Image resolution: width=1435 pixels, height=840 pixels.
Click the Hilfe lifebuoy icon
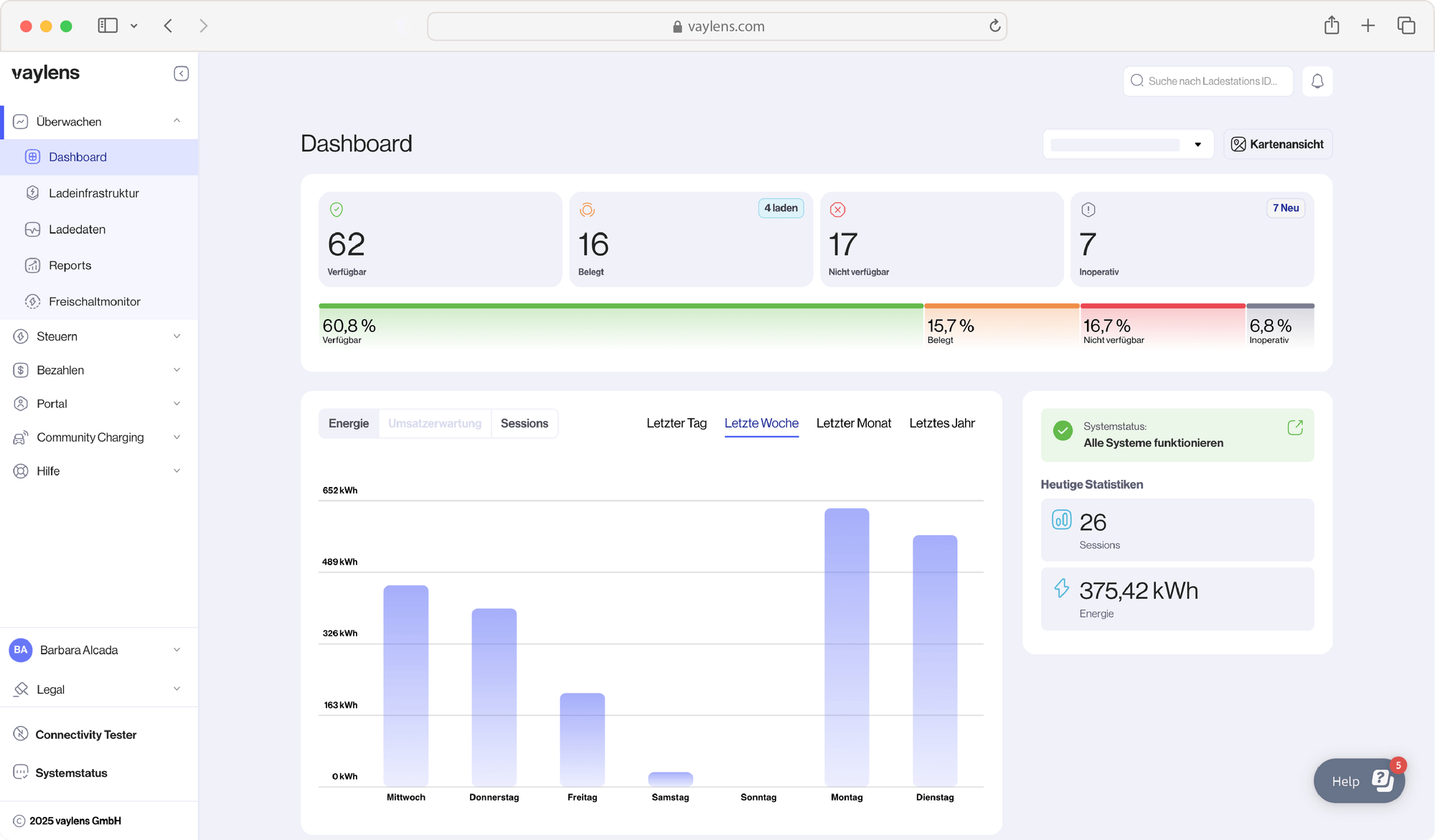[x=21, y=471]
